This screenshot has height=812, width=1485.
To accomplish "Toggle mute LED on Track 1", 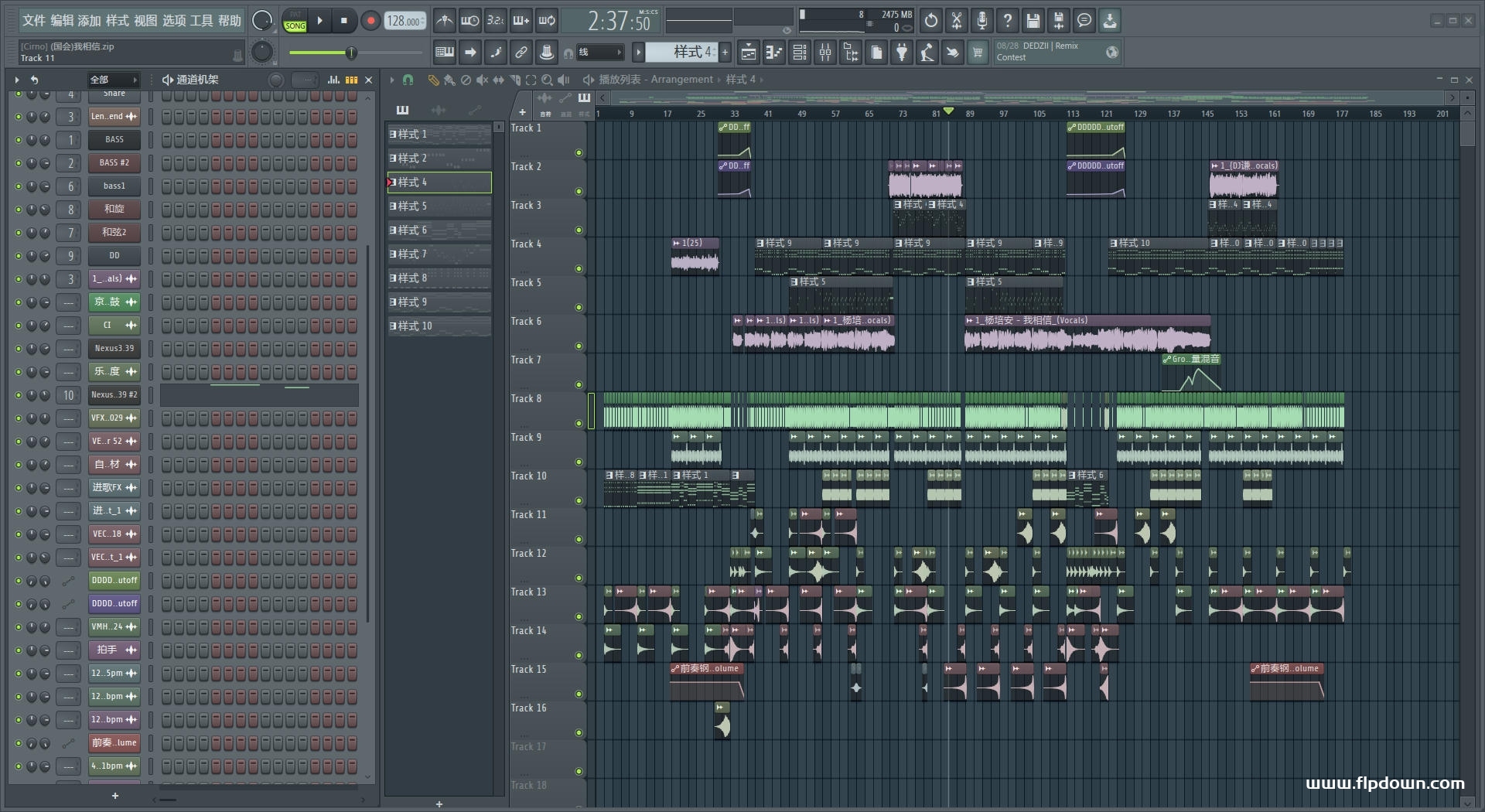I will [x=579, y=153].
